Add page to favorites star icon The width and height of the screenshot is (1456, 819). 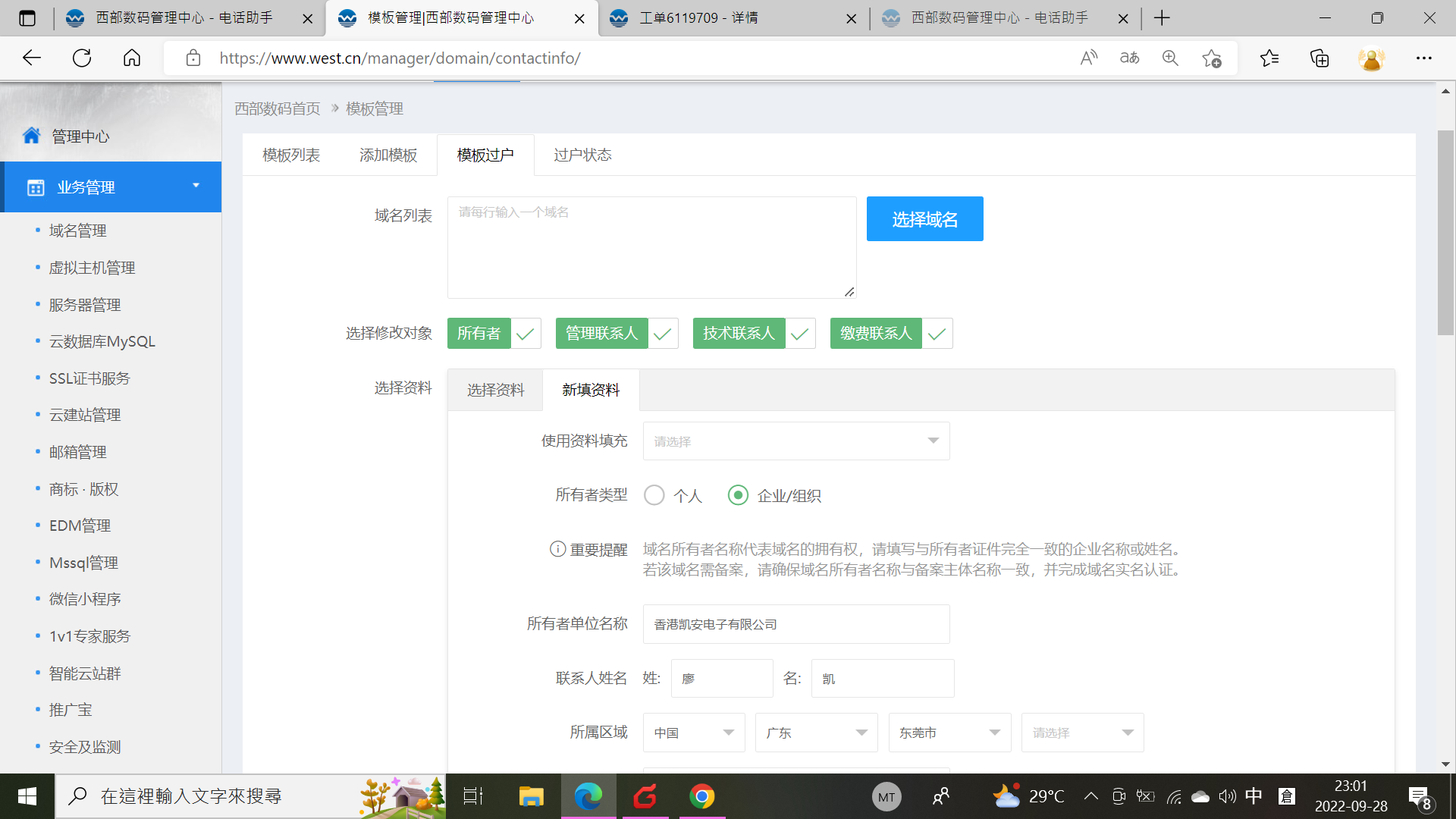point(1211,58)
